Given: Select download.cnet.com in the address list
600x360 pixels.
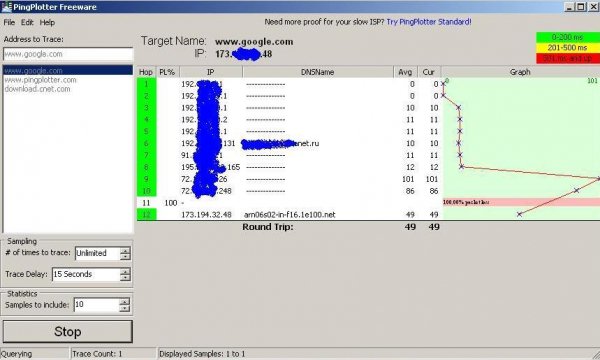Looking at the screenshot, I should click(37, 89).
